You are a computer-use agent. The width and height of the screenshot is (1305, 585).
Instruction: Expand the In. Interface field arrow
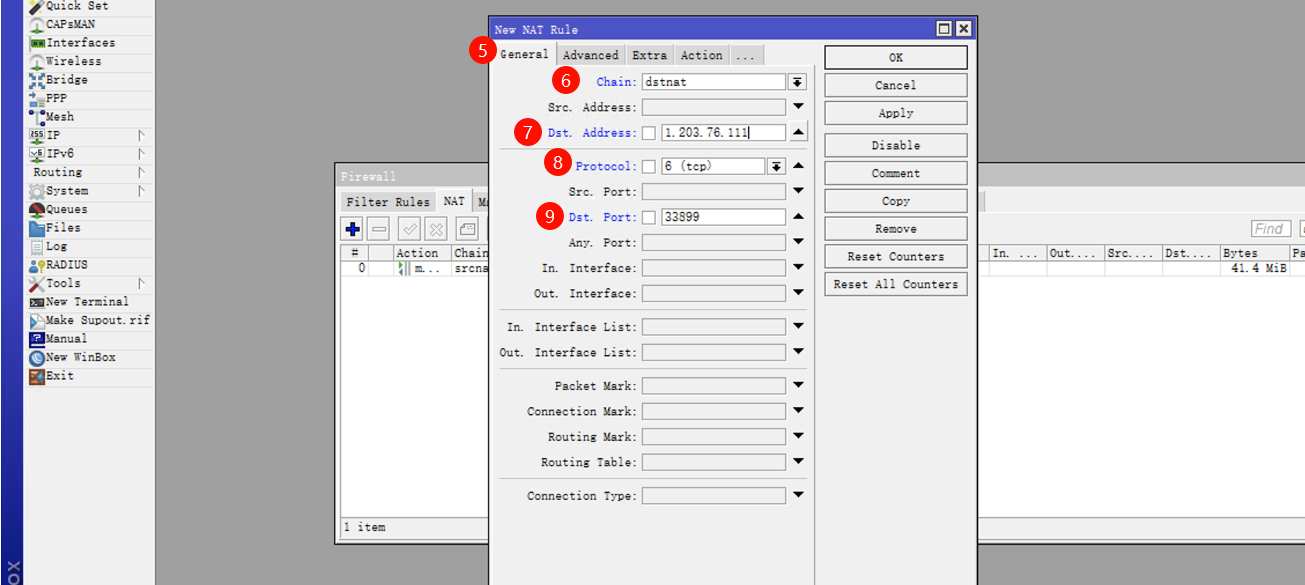point(798,268)
